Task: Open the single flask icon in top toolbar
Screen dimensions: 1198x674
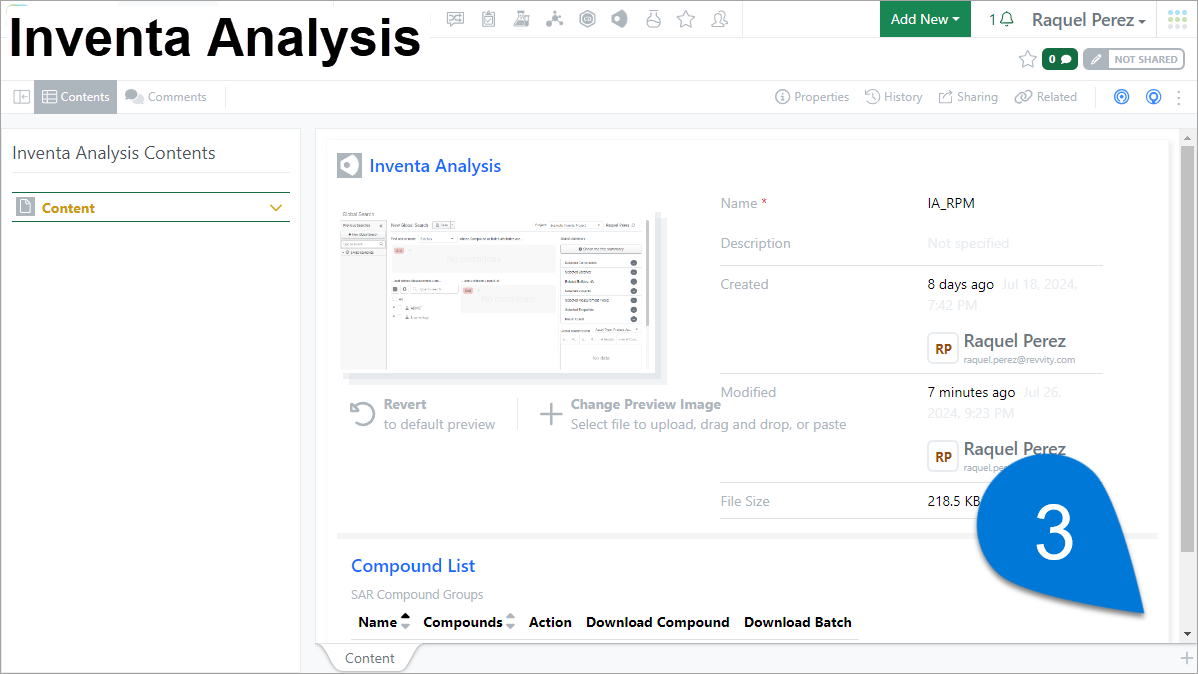Action: tap(653, 19)
